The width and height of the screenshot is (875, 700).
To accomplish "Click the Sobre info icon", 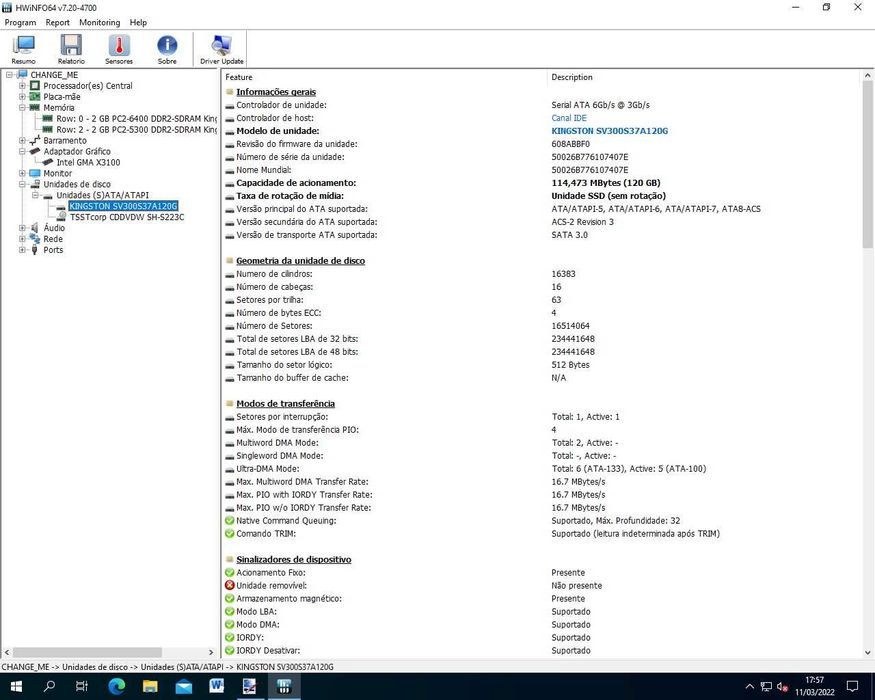I will 167,49.
